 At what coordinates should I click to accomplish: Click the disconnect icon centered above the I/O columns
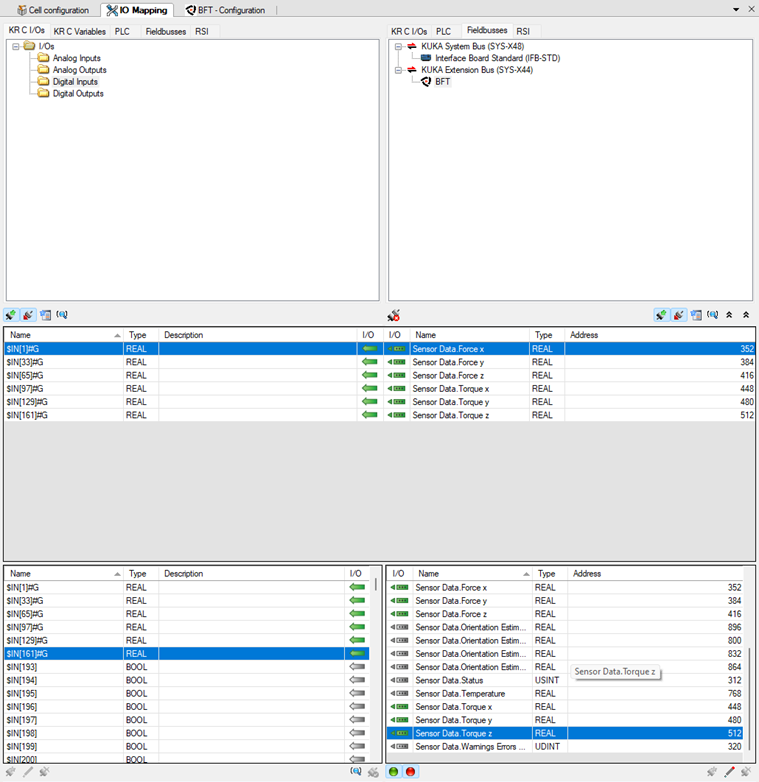(393, 315)
